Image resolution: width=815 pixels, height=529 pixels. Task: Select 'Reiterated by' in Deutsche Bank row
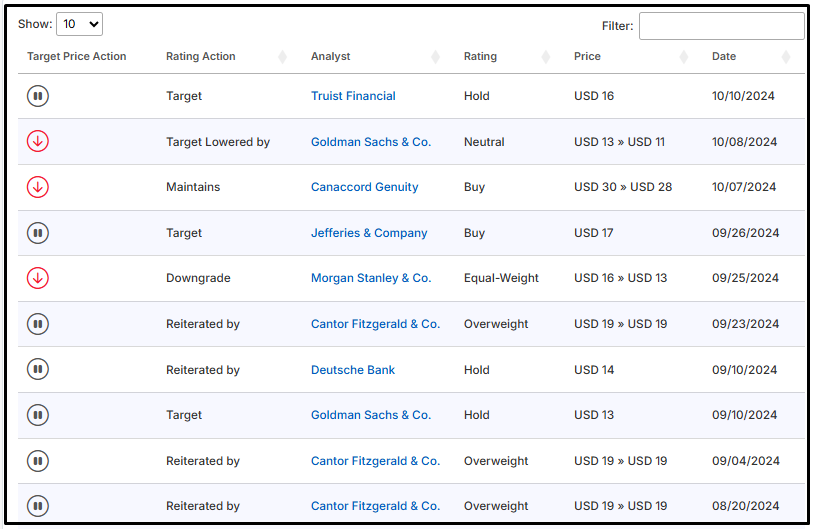click(203, 370)
